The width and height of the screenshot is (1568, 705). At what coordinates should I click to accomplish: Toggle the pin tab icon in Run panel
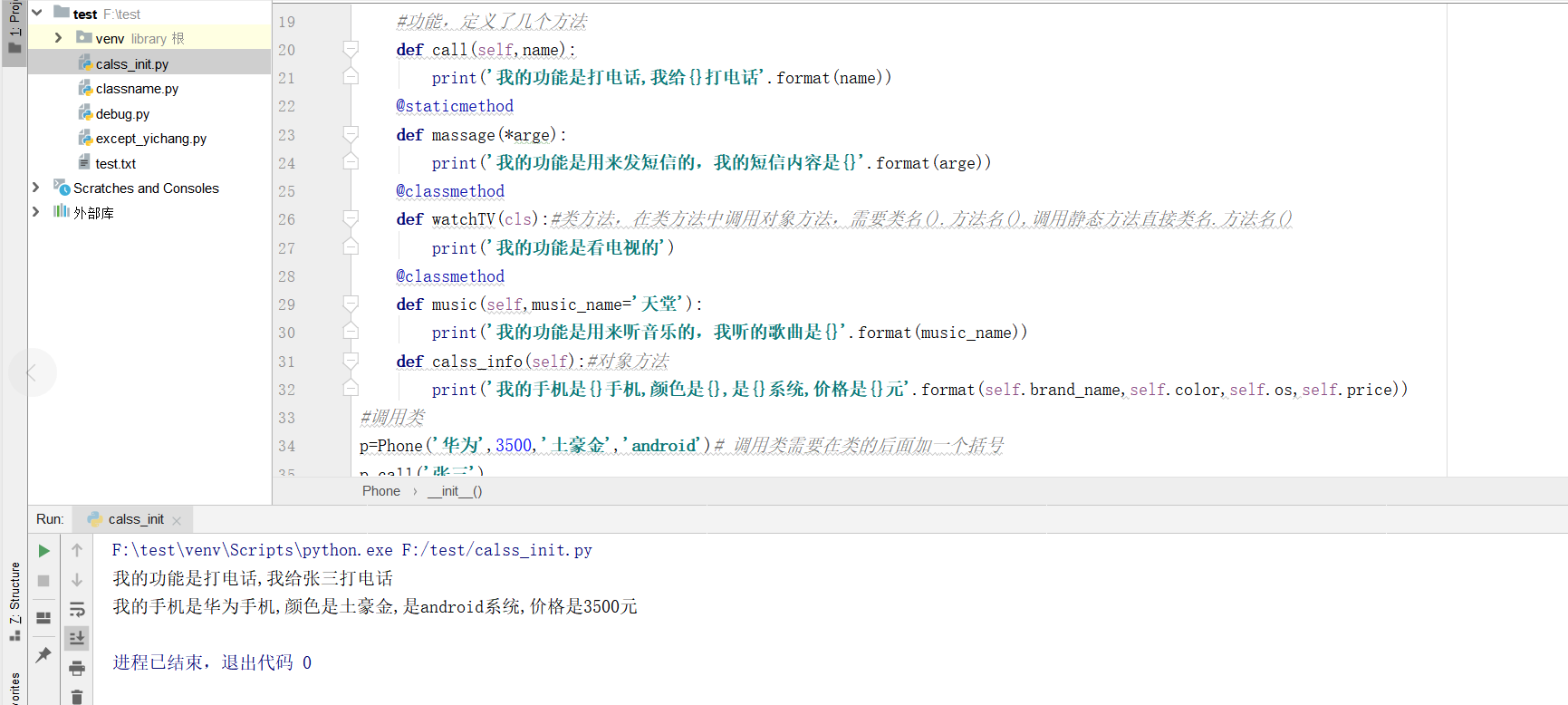coord(43,654)
